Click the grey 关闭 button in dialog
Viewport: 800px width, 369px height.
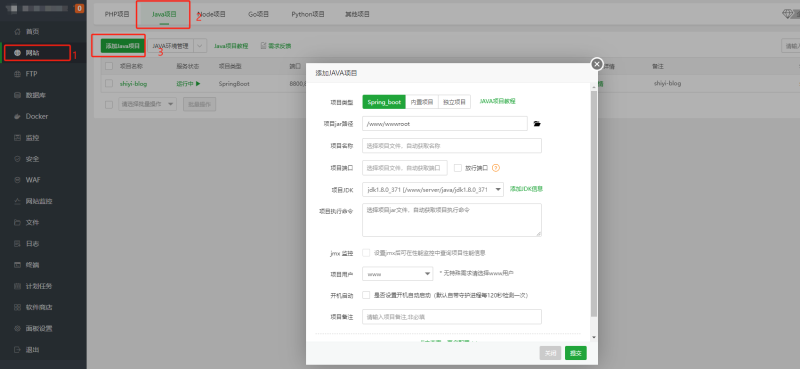point(551,353)
